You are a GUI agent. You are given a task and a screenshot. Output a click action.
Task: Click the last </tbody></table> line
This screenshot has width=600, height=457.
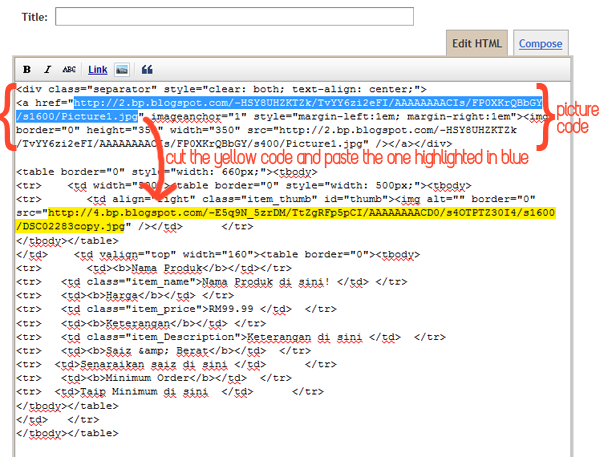coord(67,433)
